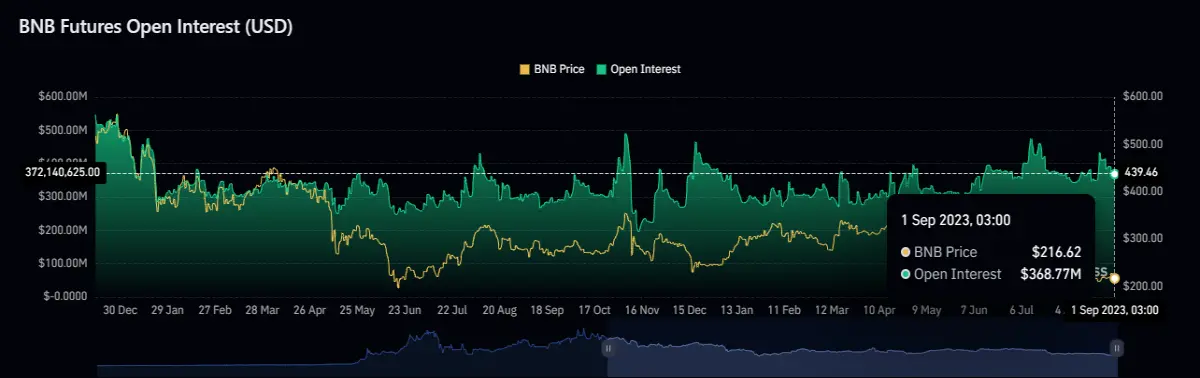The height and width of the screenshot is (378, 1200).
Task: Click the 28 Mar date label
Action: coord(263,311)
